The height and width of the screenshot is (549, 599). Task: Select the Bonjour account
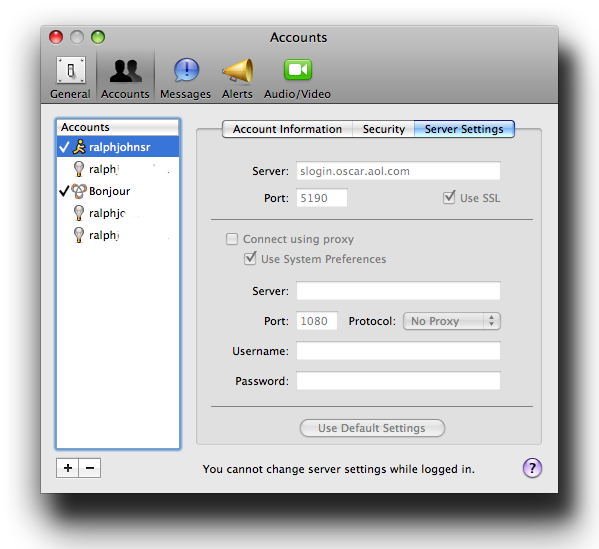(x=118, y=191)
